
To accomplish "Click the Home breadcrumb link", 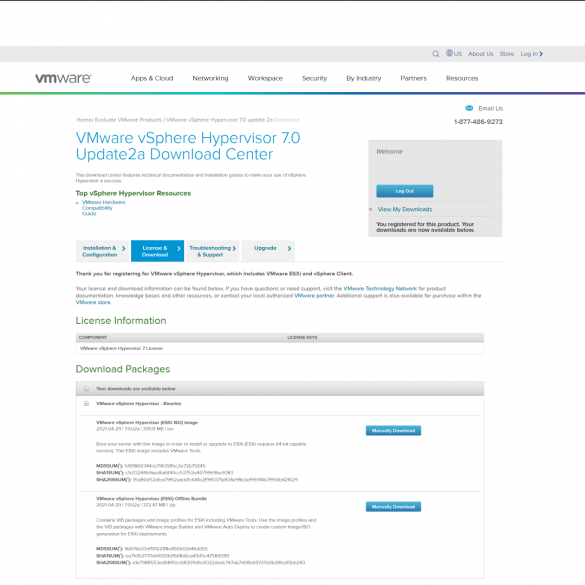I will [84, 120].
